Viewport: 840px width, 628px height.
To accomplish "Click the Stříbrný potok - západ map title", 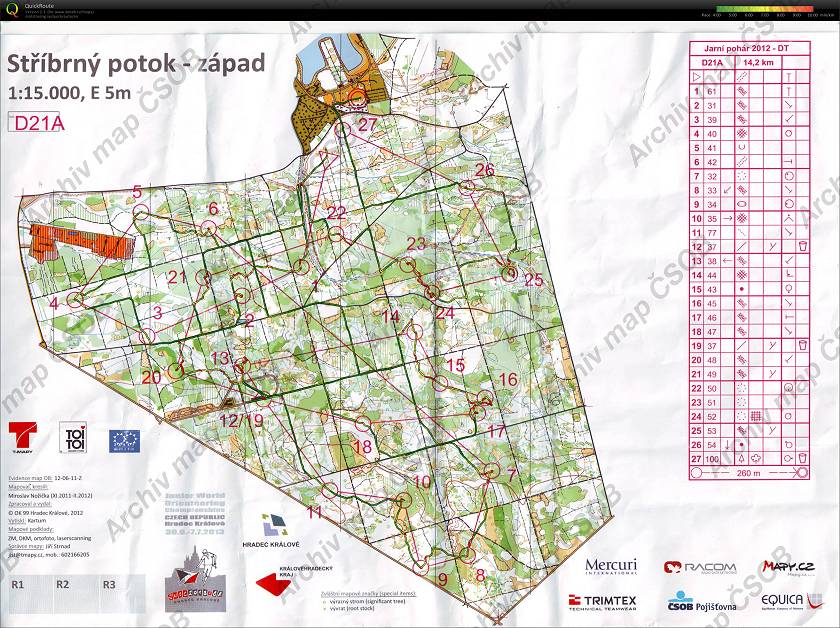I will pyautogui.click(x=136, y=65).
